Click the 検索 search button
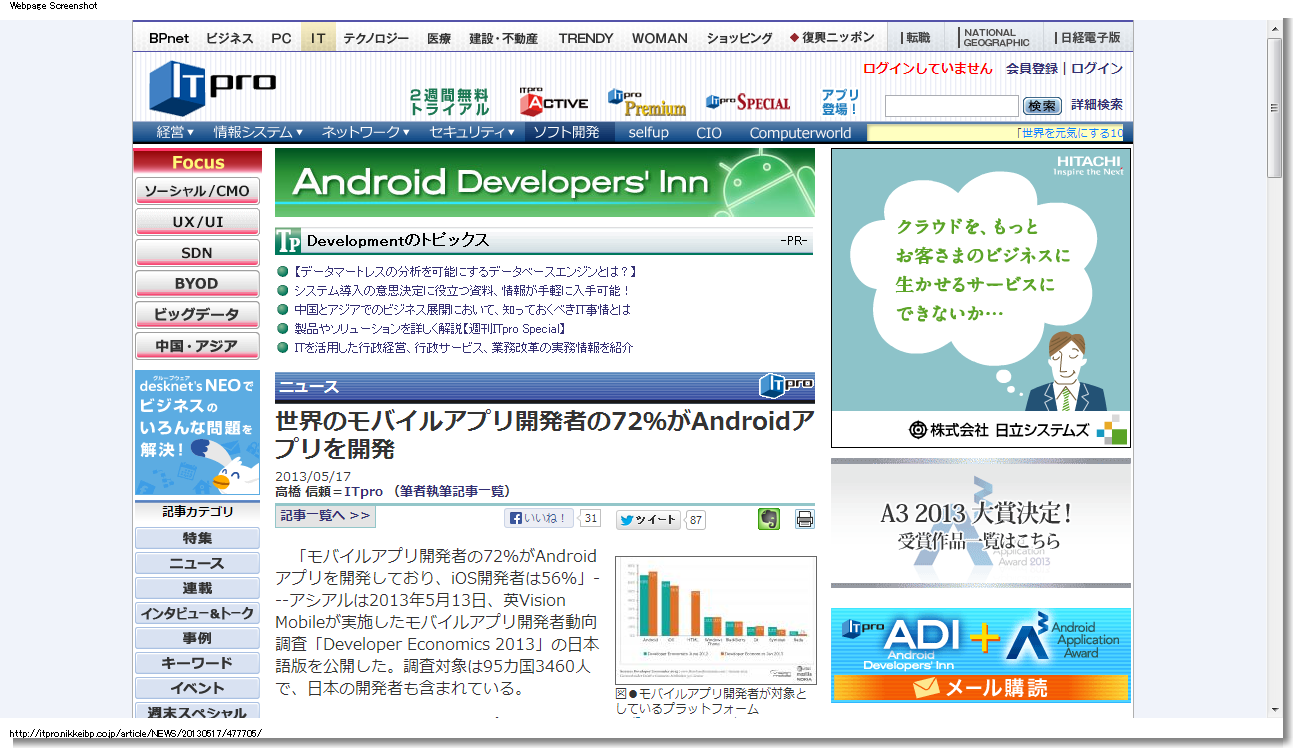Image resolution: width=1293 pixels, height=748 pixels. (1042, 106)
